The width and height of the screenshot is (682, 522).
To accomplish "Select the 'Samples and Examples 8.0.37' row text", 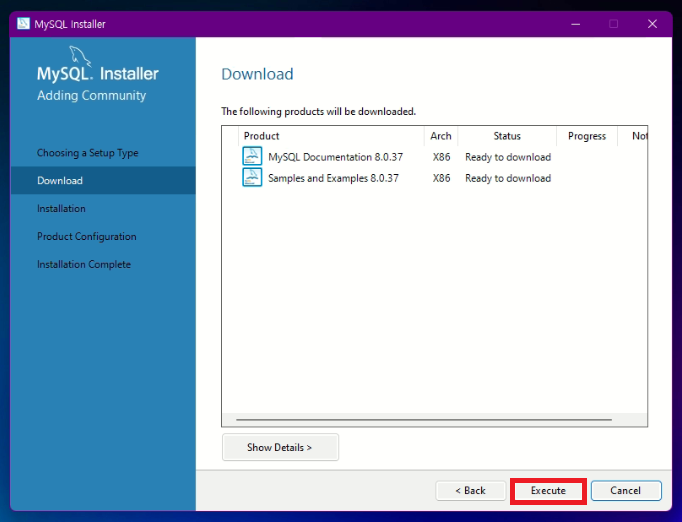I will point(333,178).
